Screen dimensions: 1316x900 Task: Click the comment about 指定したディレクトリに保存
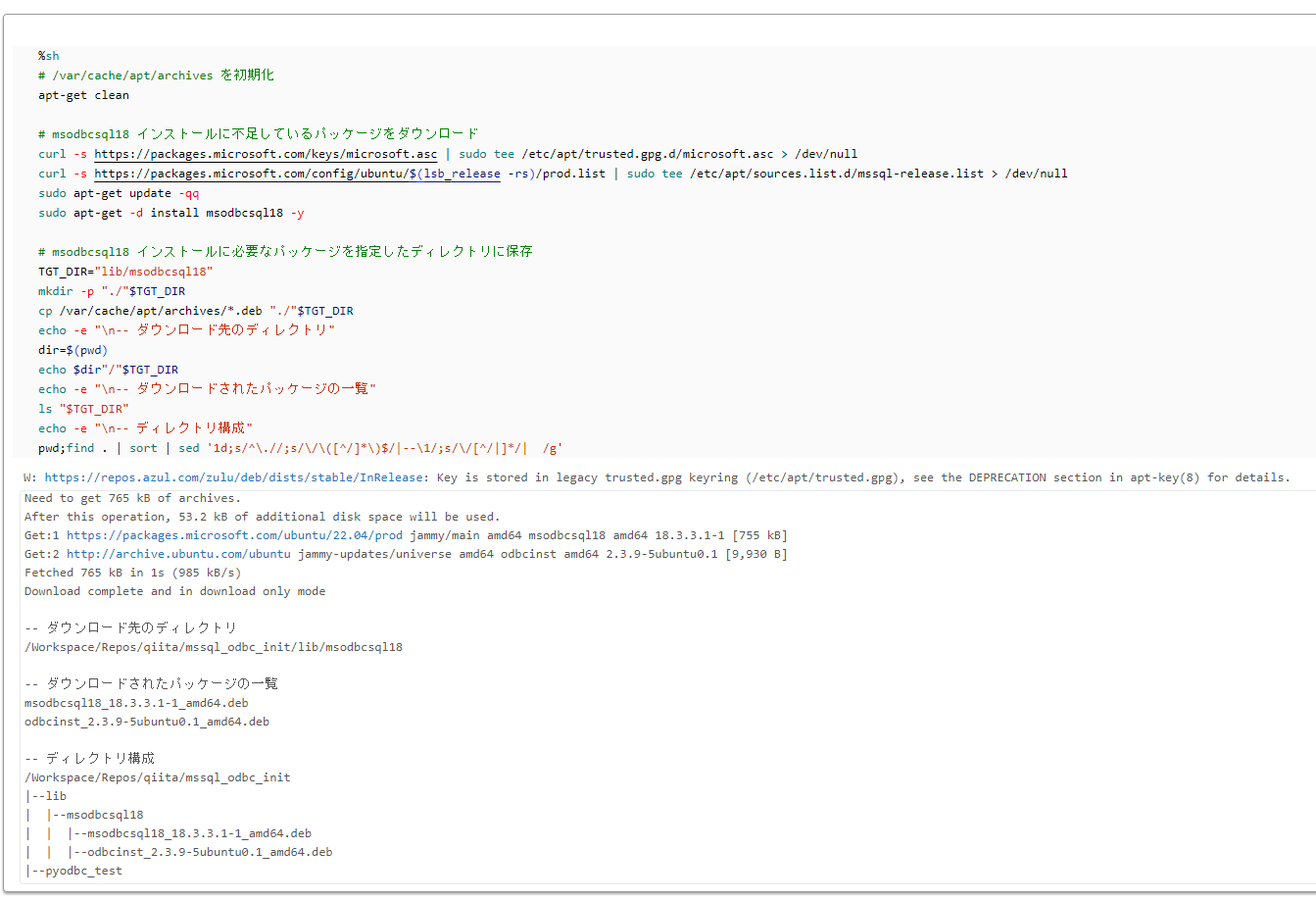[x=285, y=252]
